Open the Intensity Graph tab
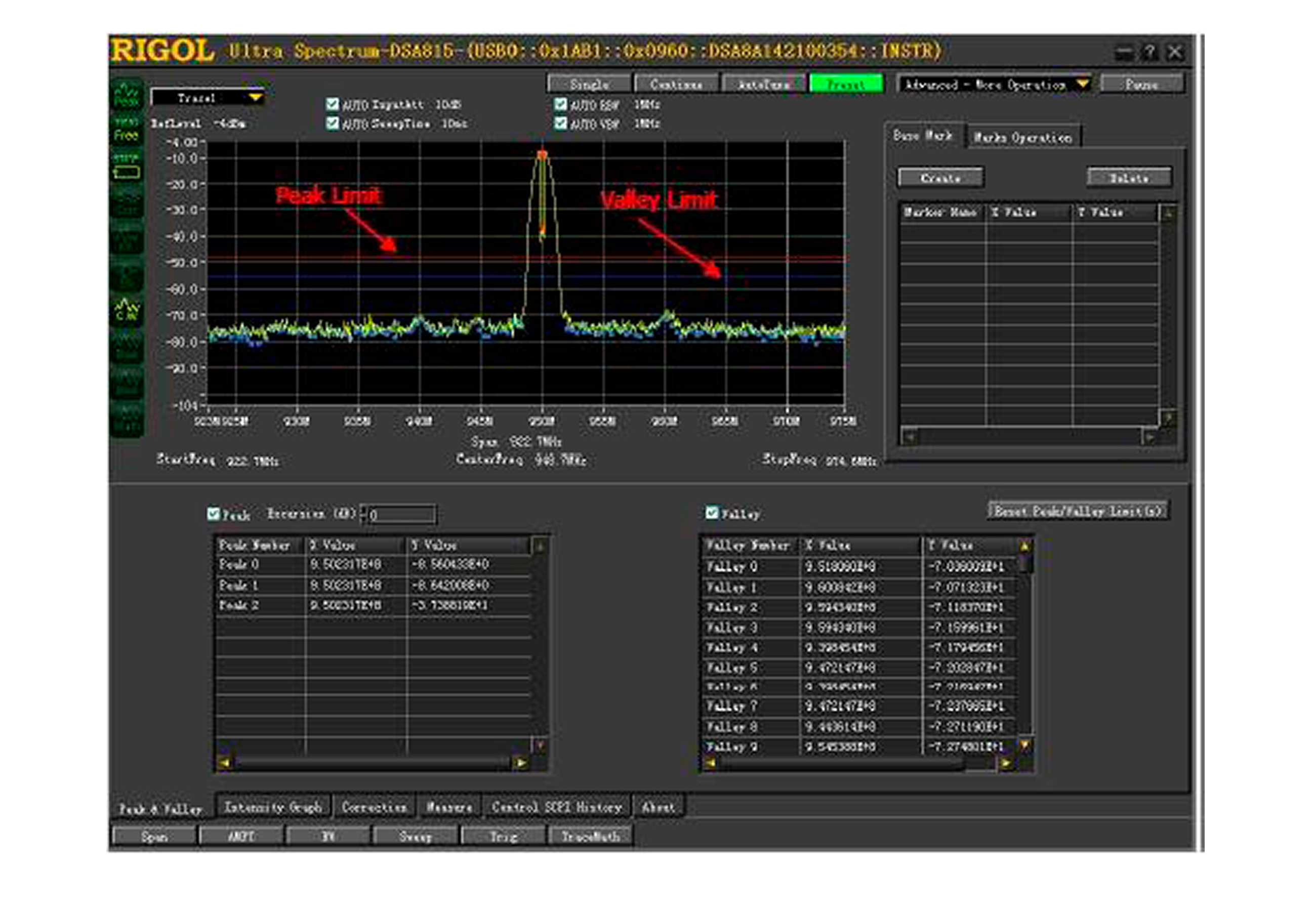Screen dimensions: 1316x911 (x=273, y=807)
